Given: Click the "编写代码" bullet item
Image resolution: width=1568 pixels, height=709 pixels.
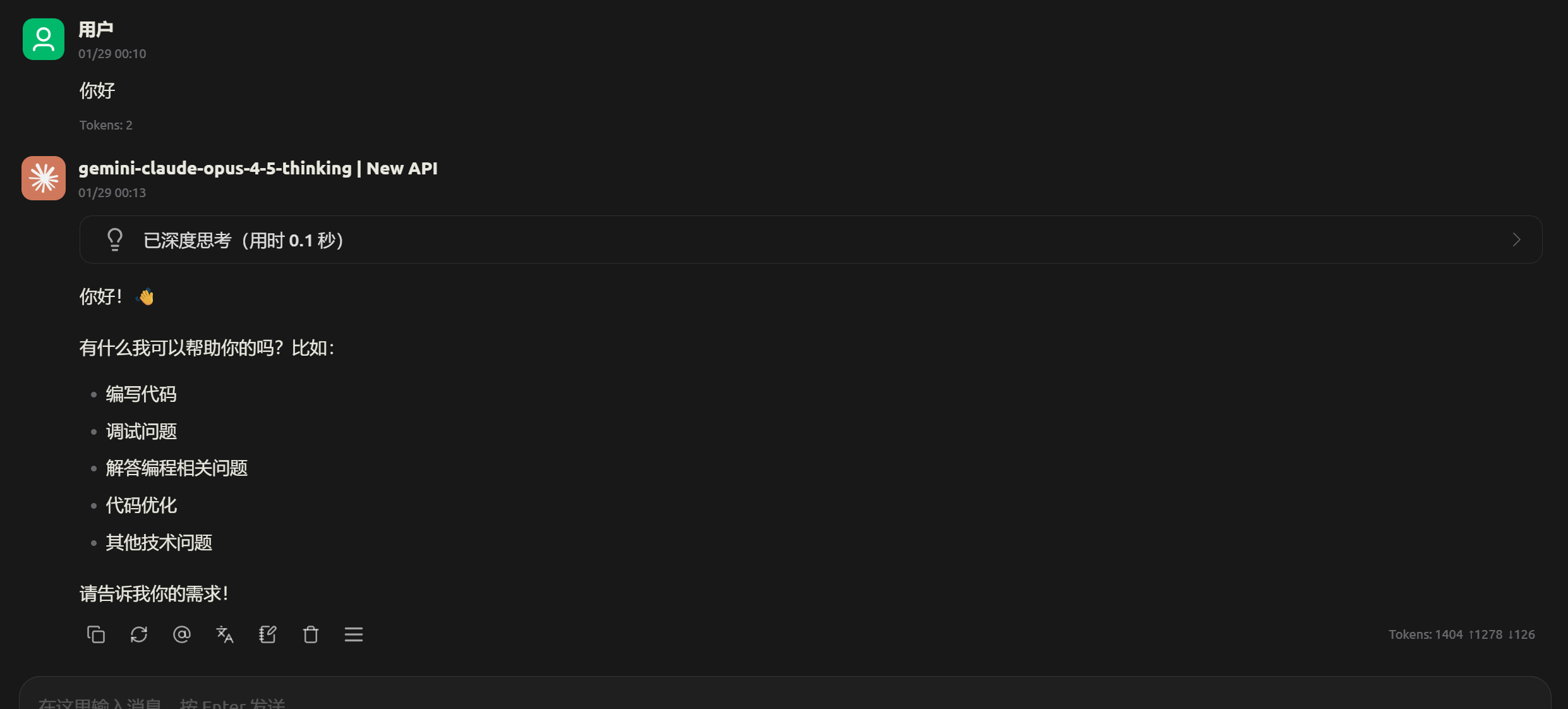Looking at the screenshot, I should [142, 394].
